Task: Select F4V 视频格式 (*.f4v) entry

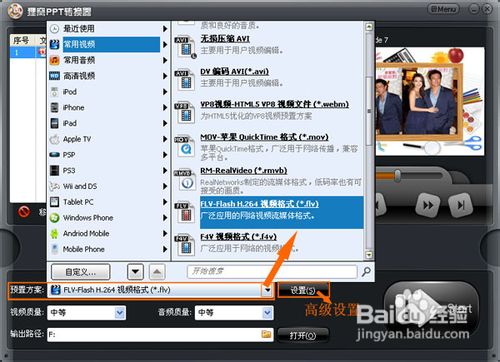Action: tap(238, 237)
